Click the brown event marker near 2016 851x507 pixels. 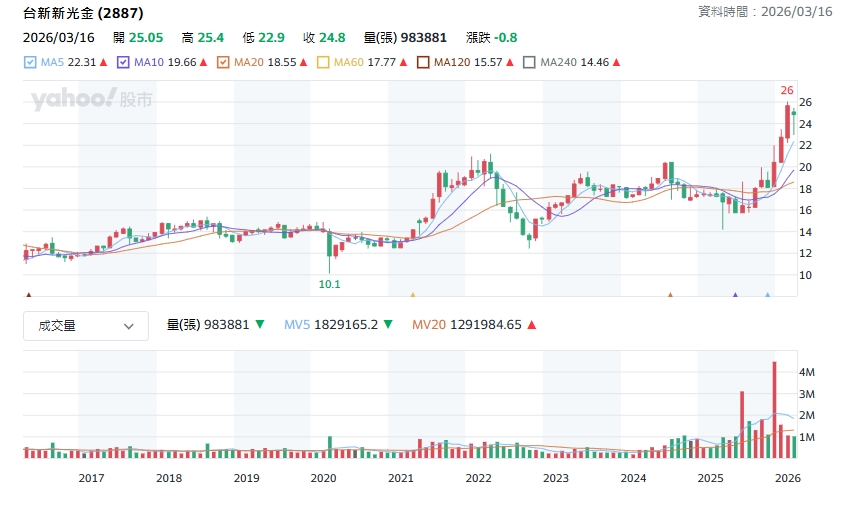pos(28,295)
